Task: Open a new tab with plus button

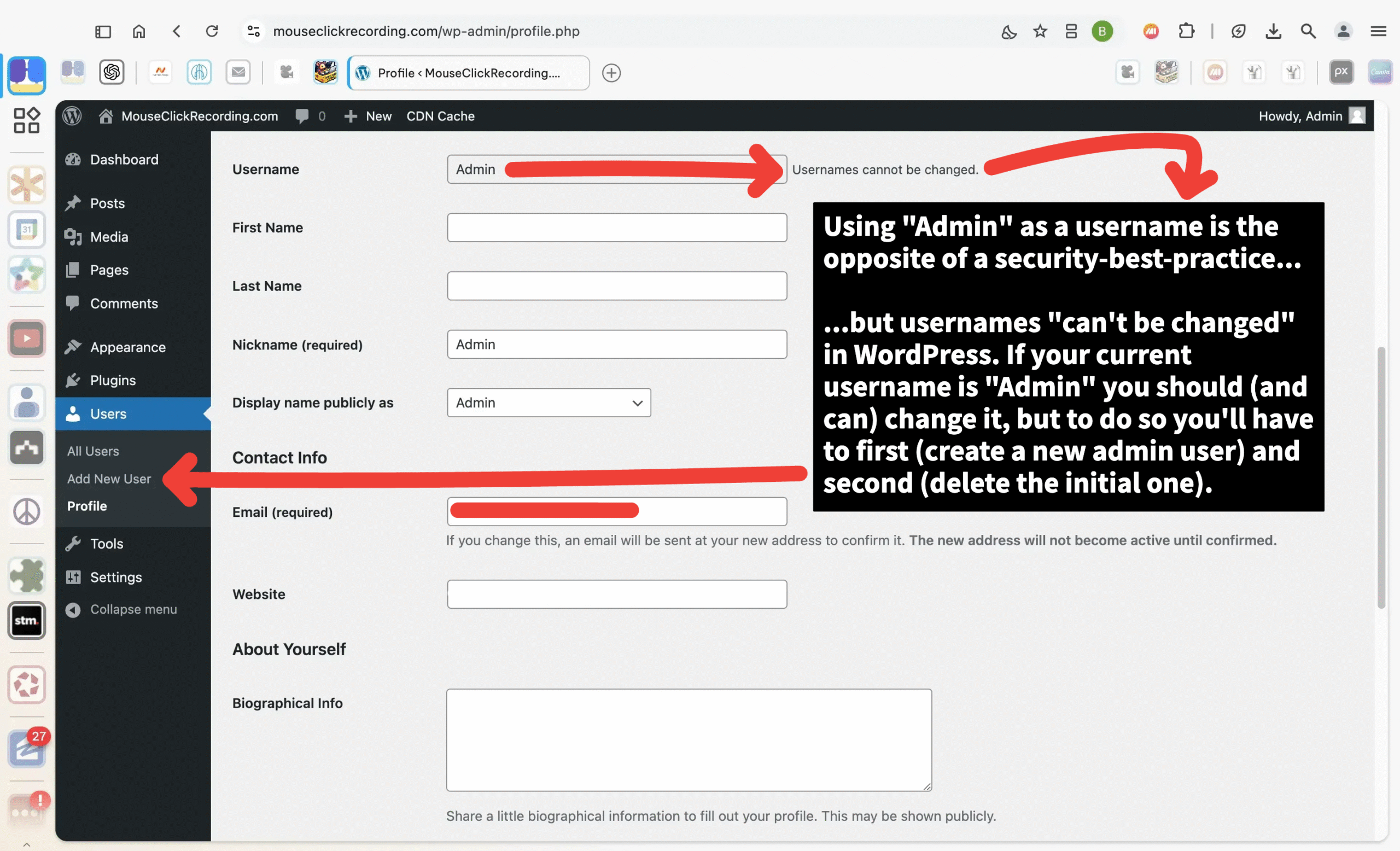Action: (611, 73)
